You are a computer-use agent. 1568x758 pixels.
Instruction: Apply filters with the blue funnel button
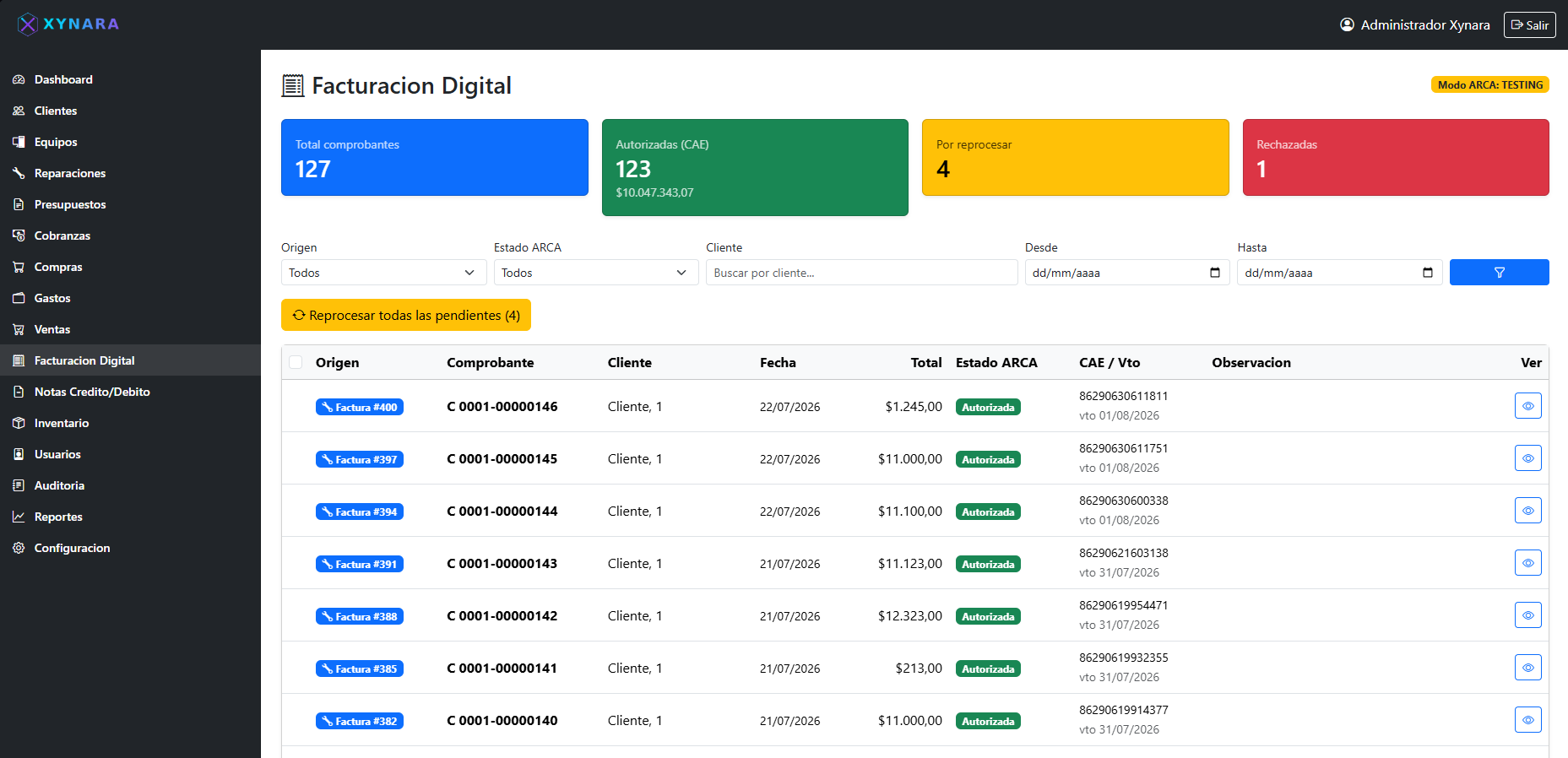pos(1500,273)
